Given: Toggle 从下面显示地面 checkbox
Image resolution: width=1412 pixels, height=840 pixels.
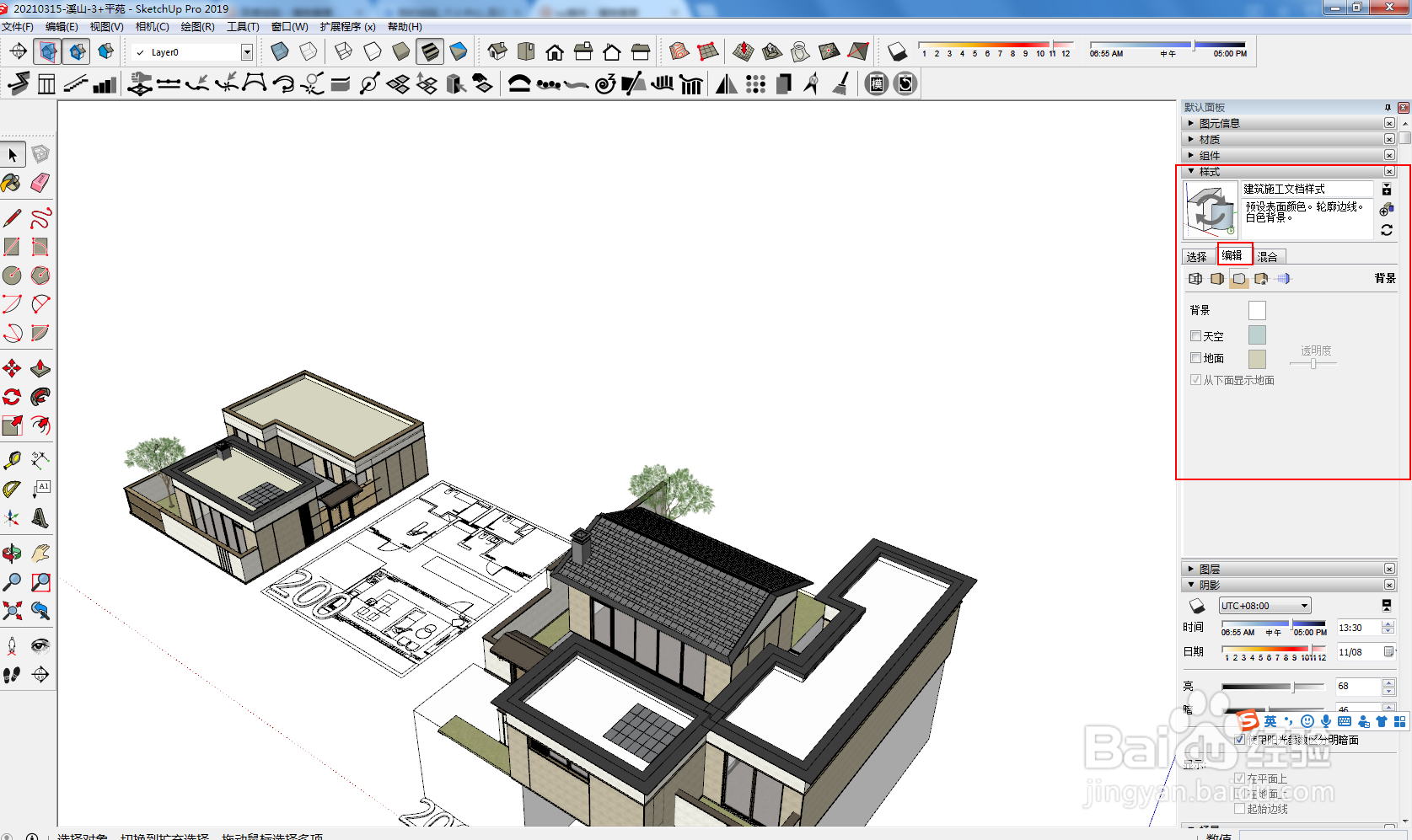Looking at the screenshot, I should (x=1195, y=380).
